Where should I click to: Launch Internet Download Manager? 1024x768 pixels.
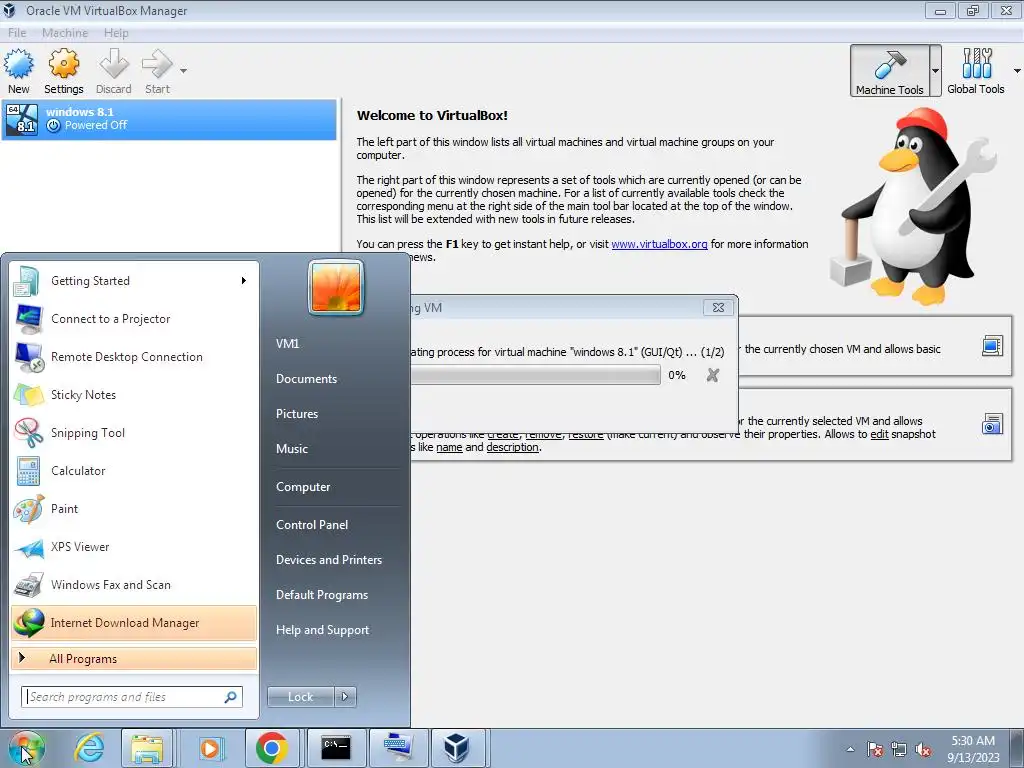134,622
